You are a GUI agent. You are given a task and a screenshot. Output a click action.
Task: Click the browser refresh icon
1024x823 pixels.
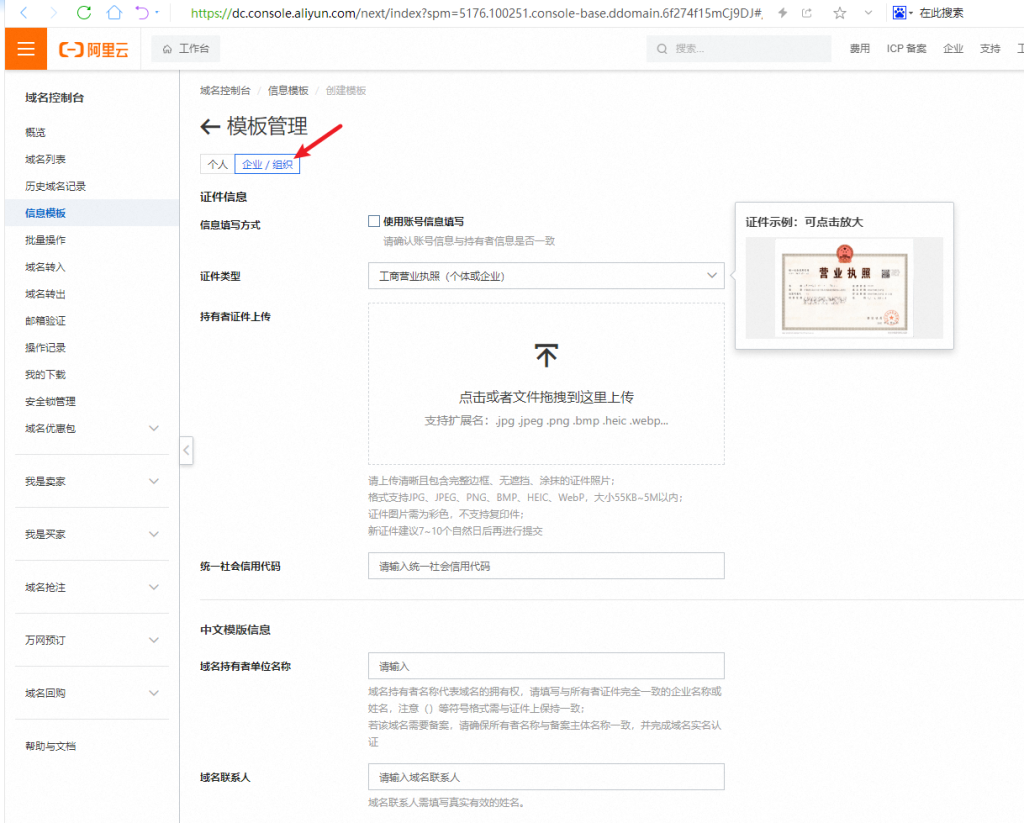(84, 13)
